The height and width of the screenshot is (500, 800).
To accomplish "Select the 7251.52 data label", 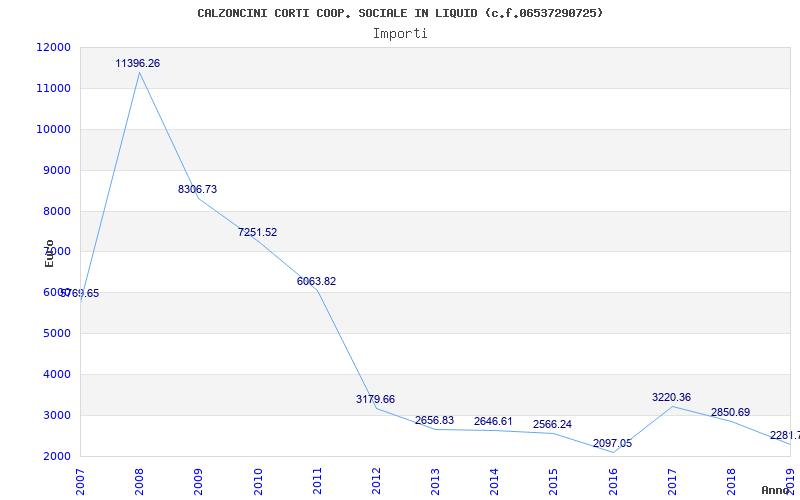I will [x=258, y=232].
